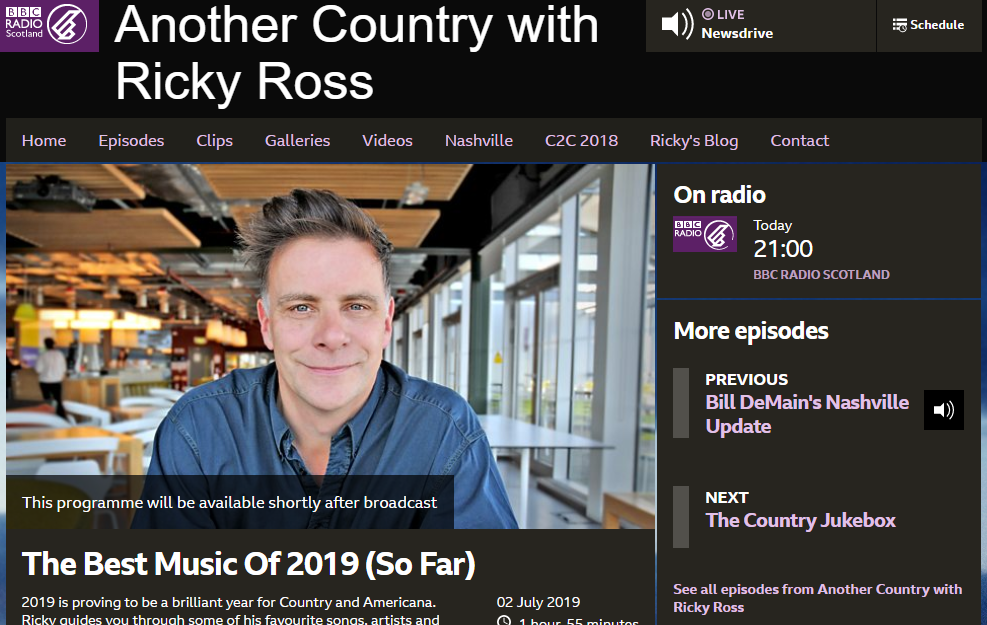Open the Contact page
The image size is (987, 625).
click(x=799, y=140)
